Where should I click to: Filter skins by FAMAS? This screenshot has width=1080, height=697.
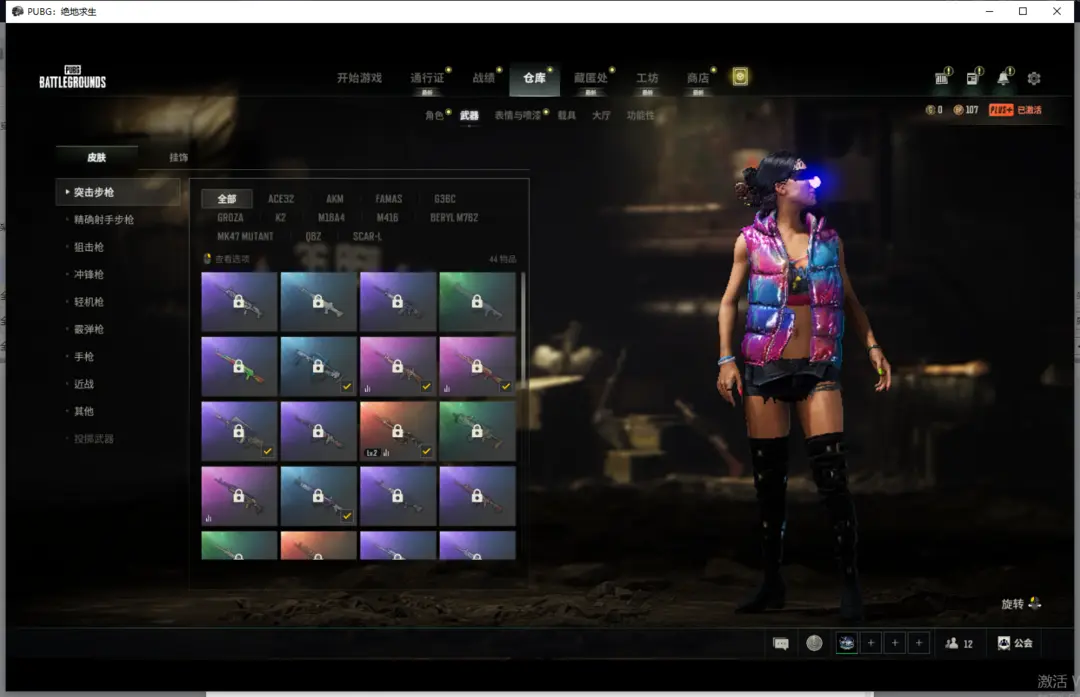[388, 199]
